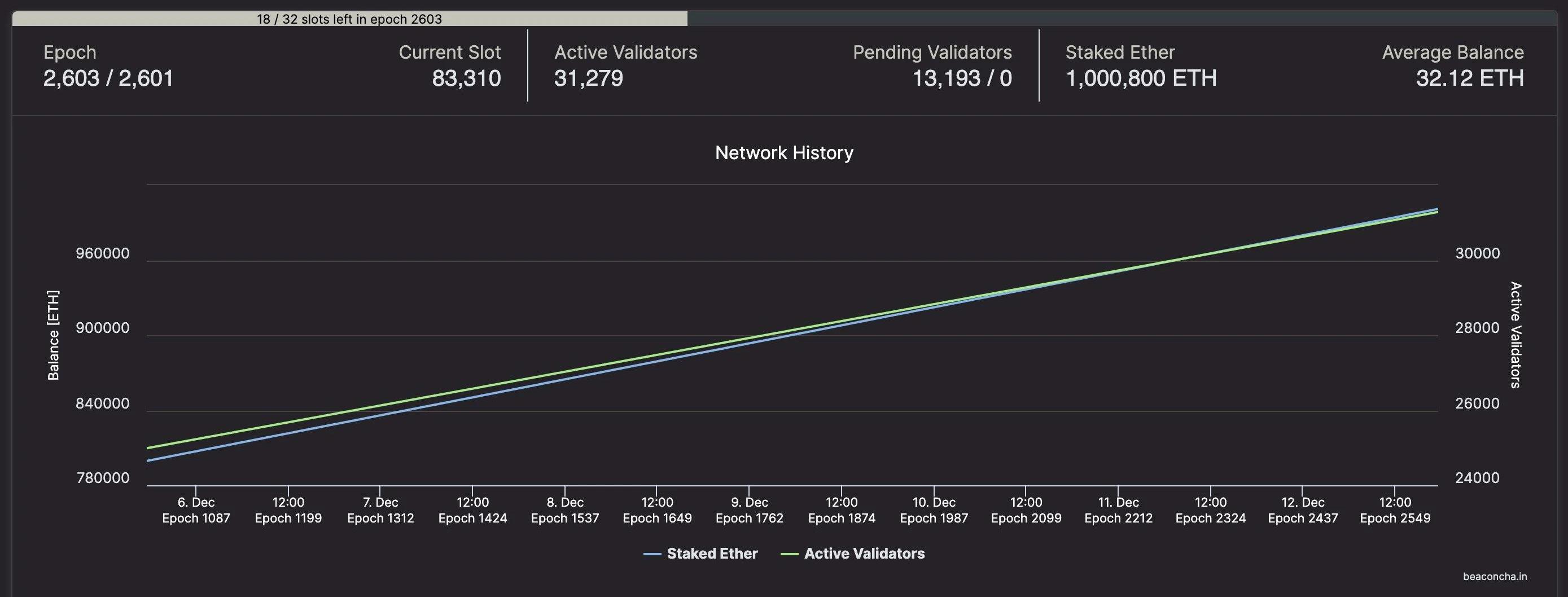Click the 30000 right axis label

1477,253
